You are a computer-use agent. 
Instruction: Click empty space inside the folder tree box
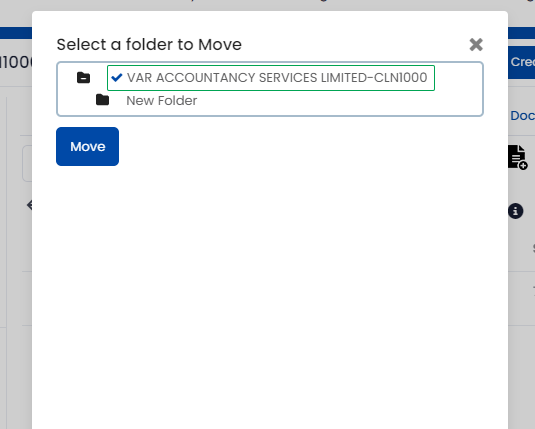coord(341,102)
